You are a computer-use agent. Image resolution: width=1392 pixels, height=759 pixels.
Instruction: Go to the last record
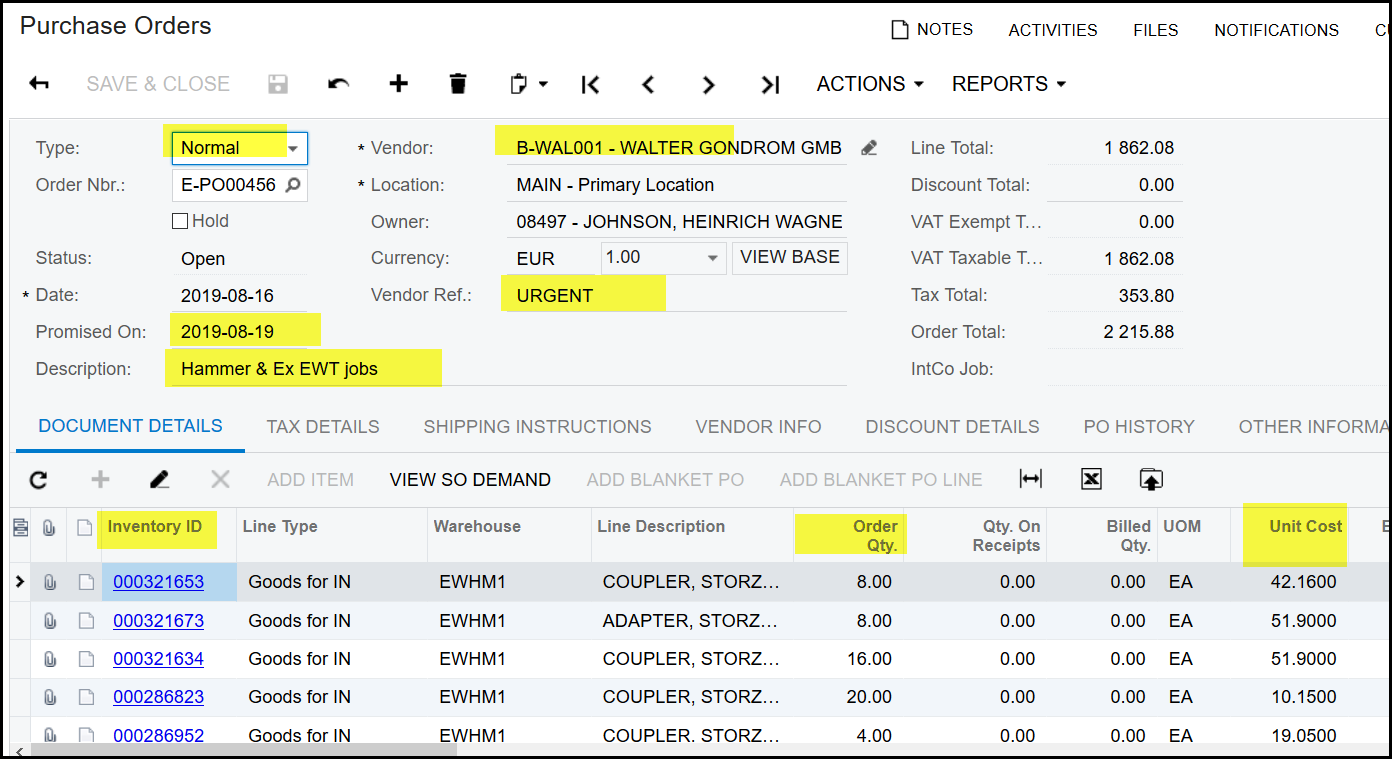click(769, 85)
